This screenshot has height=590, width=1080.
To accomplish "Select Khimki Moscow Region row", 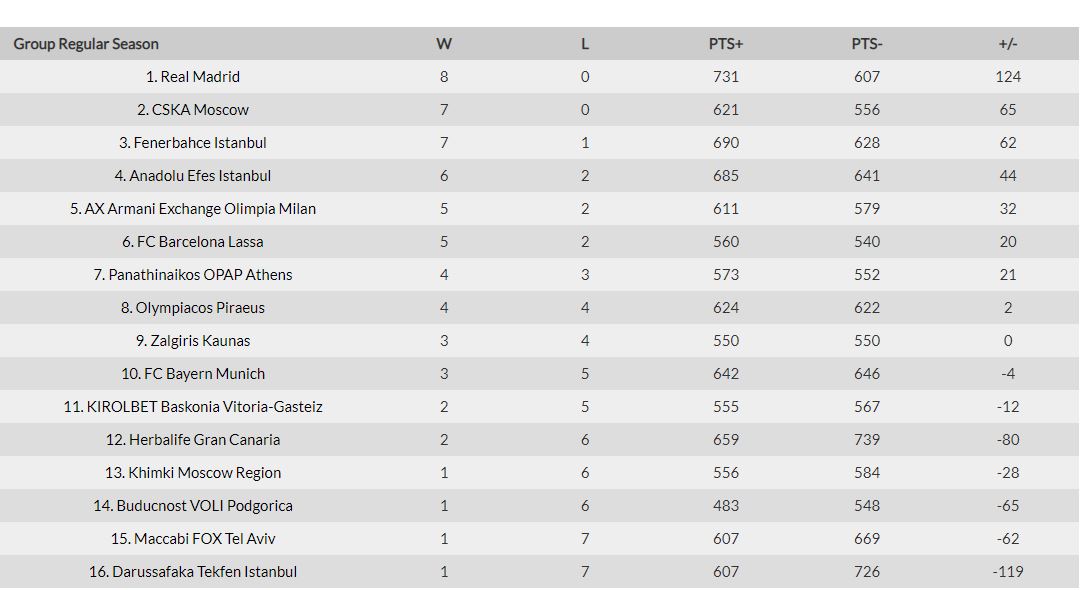I will (200, 473).
